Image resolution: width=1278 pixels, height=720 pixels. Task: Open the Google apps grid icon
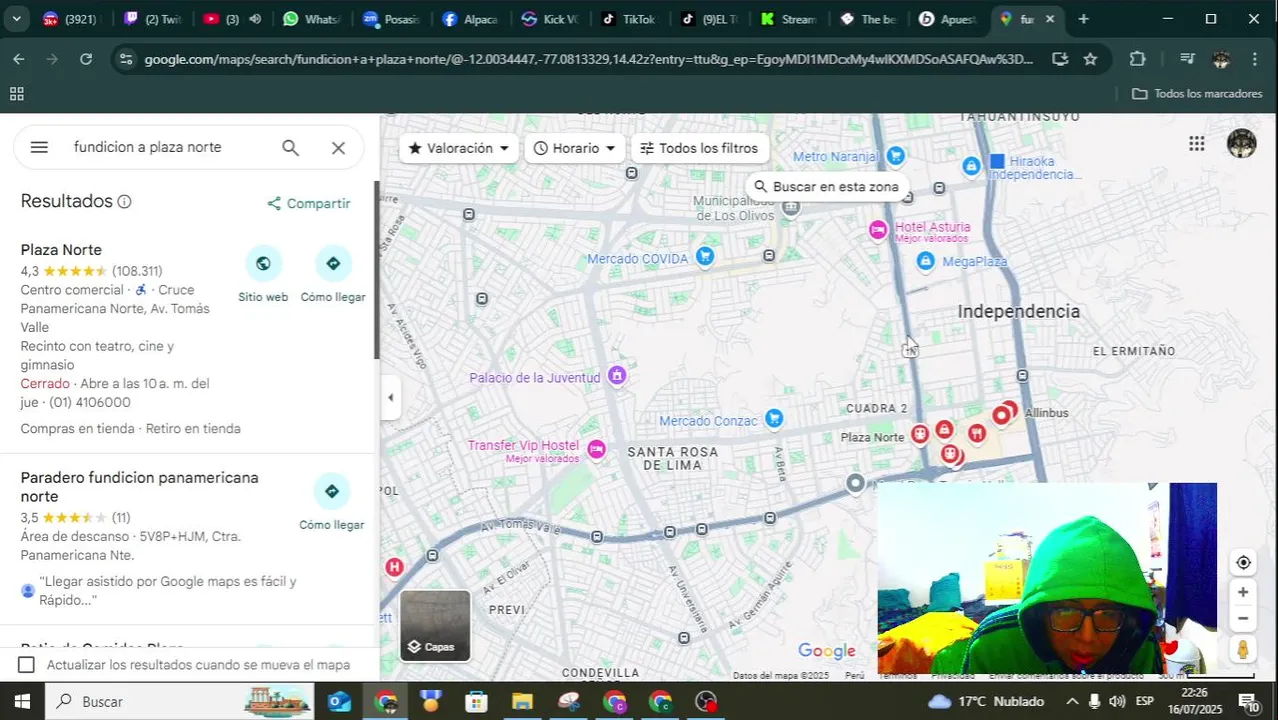click(x=1196, y=144)
